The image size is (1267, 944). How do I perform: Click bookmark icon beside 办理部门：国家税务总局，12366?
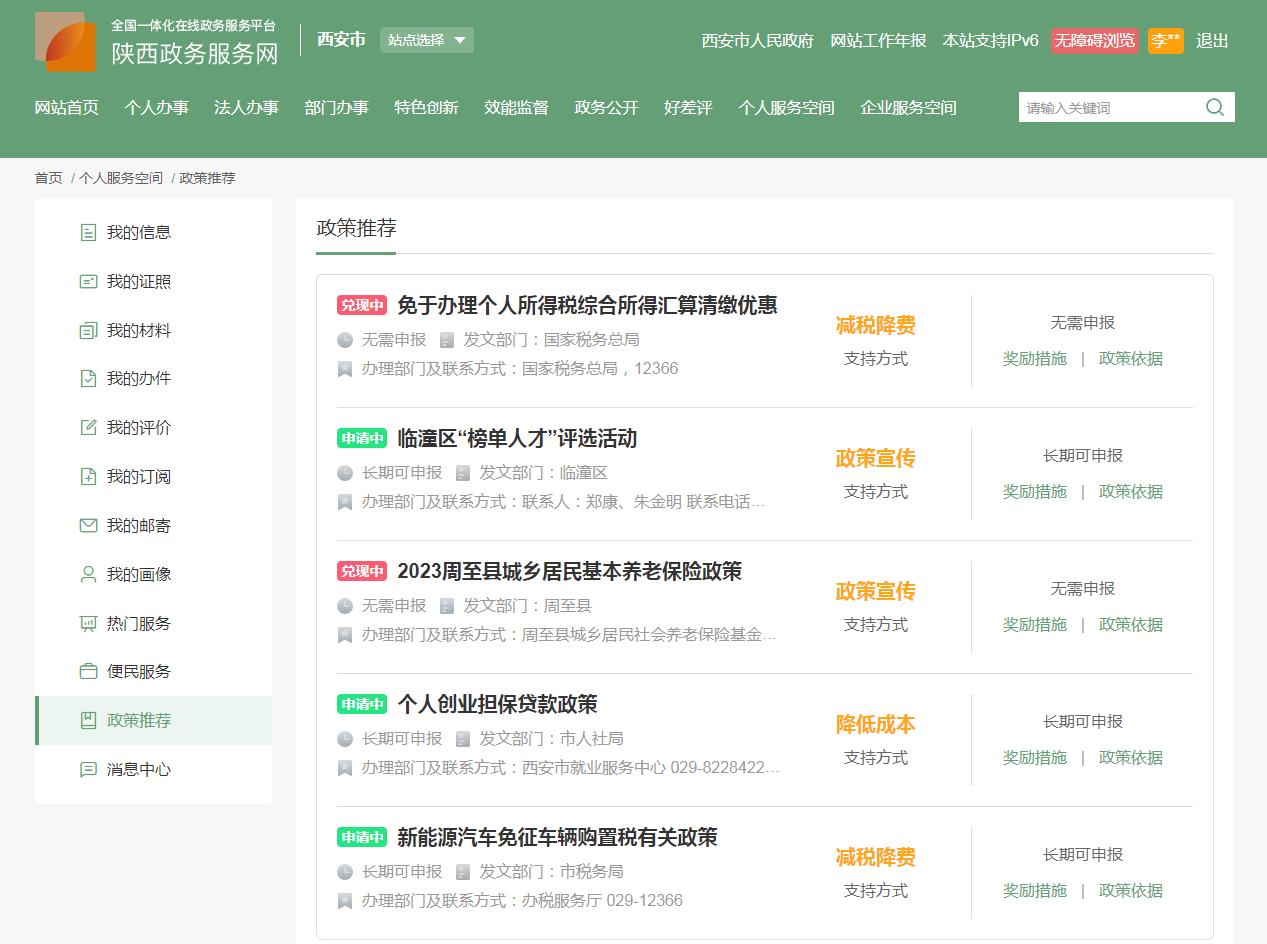point(345,369)
